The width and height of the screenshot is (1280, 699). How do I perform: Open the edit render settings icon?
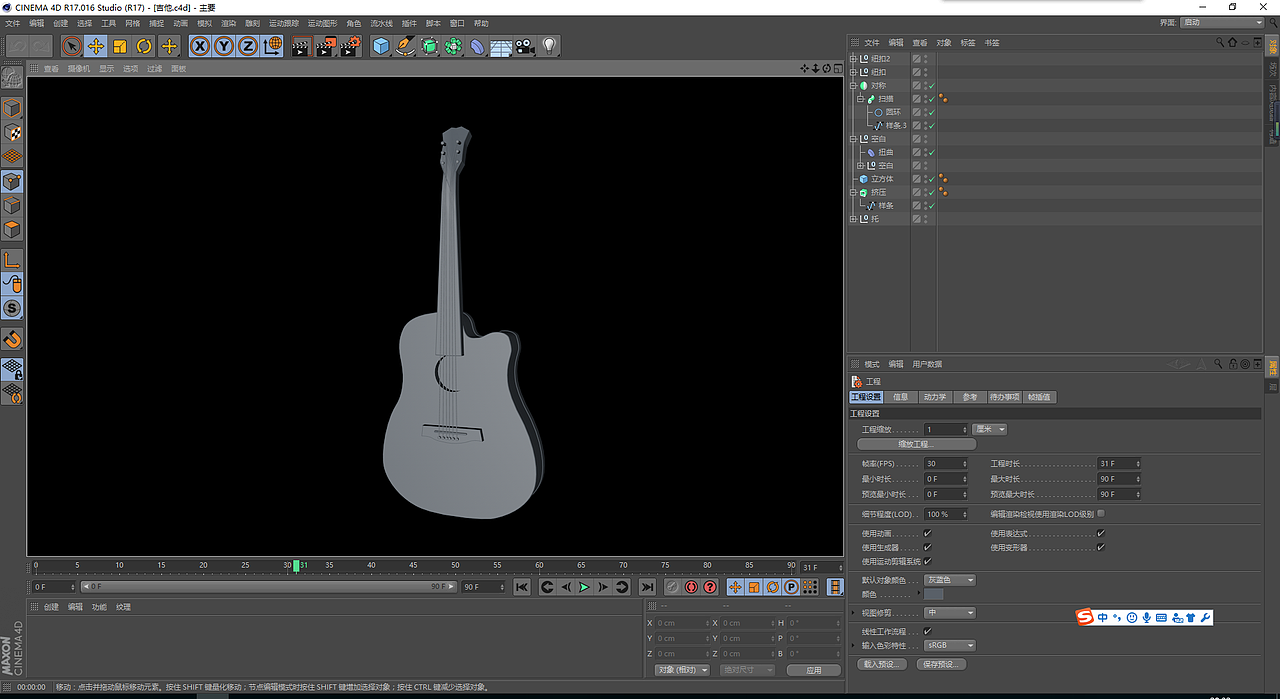click(350, 46)
